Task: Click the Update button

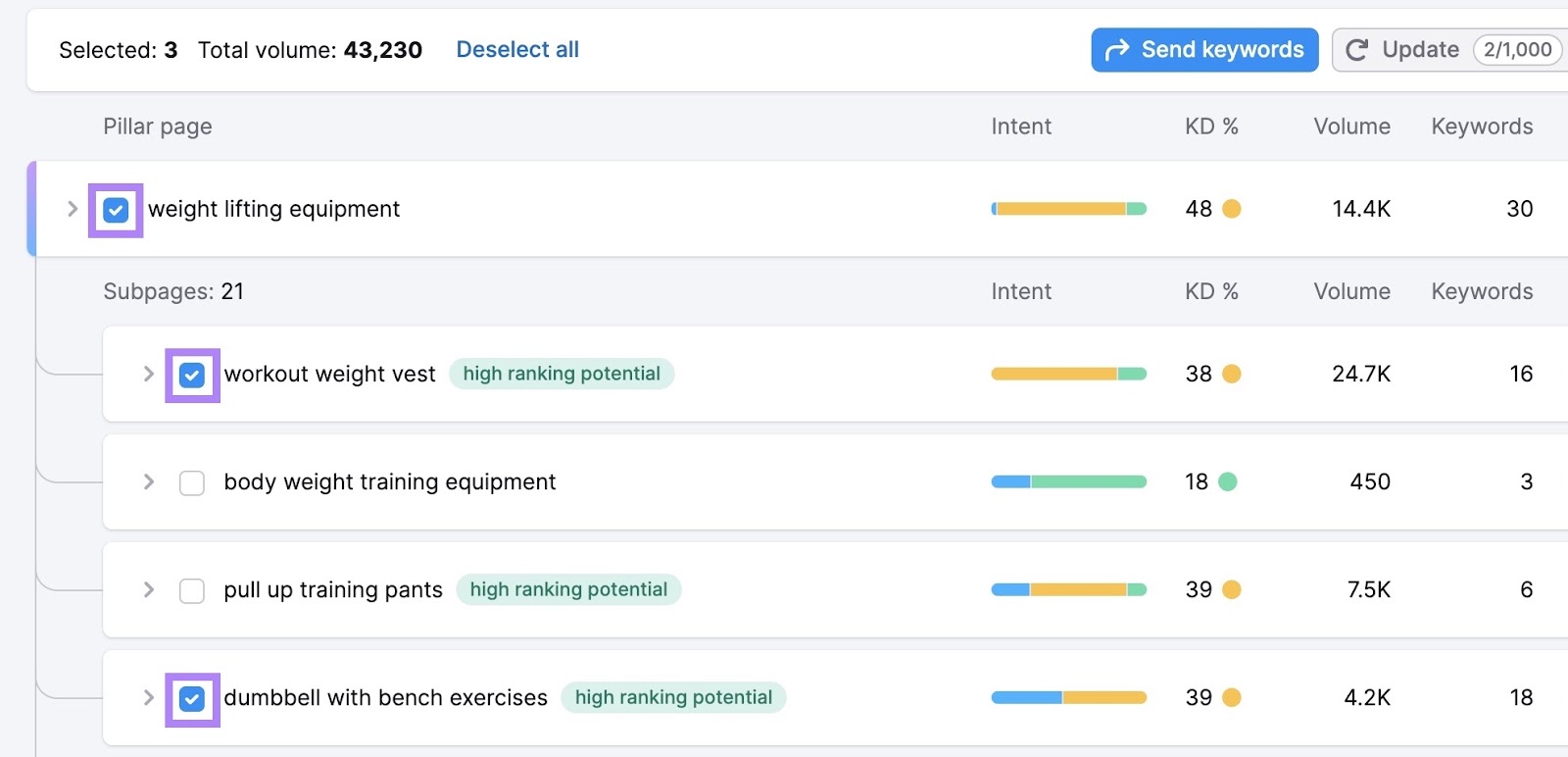Action: pos(1401,50)
